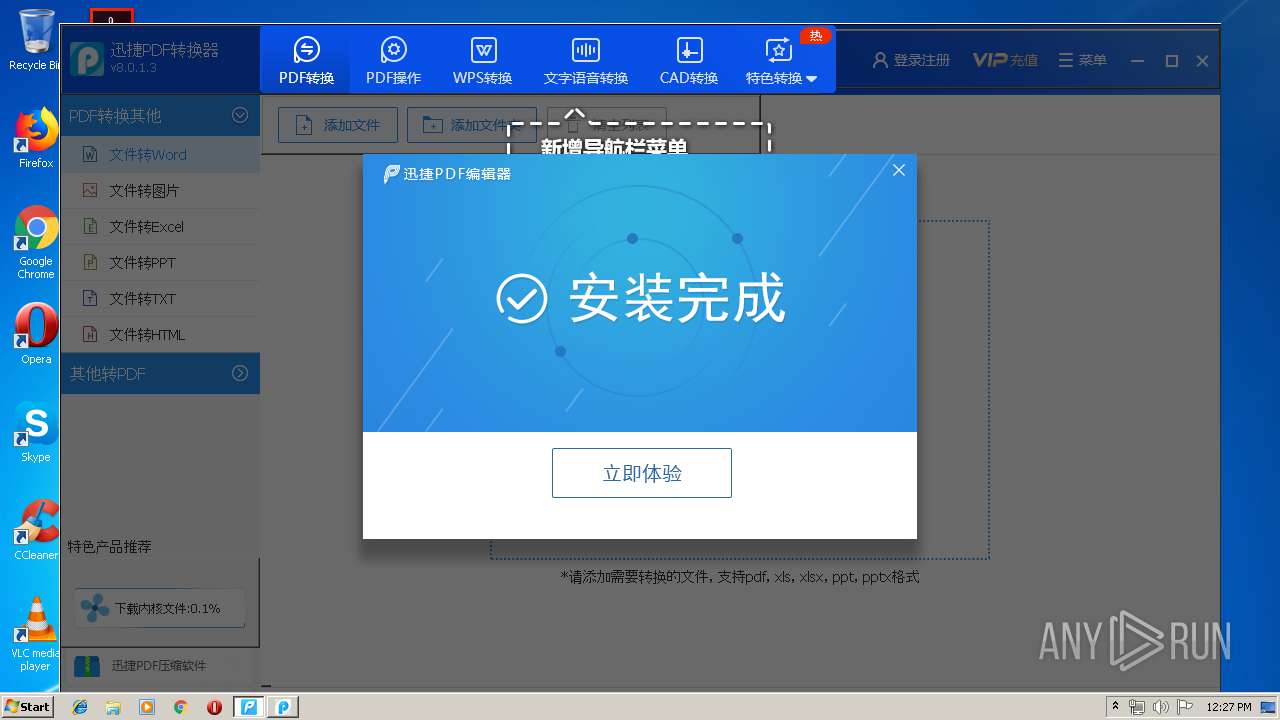Open the VLC media player shortcut

click(36, 634)
